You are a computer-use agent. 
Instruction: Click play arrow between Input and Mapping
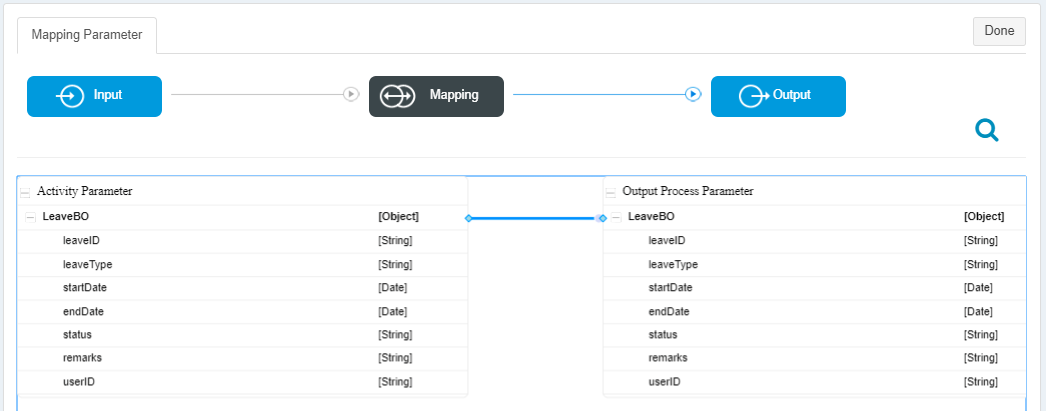click(x=351, y=94)
